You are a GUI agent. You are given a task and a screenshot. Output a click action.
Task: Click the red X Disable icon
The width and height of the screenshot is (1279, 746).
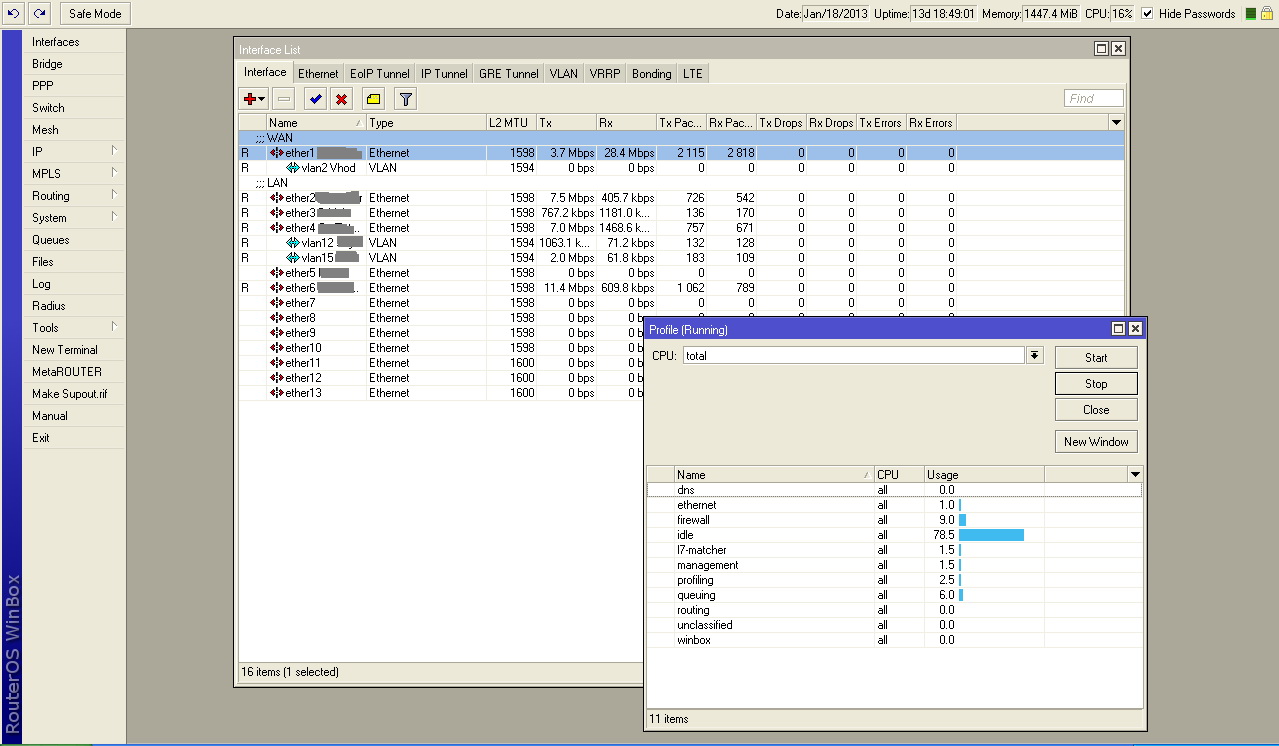point(342,99)
